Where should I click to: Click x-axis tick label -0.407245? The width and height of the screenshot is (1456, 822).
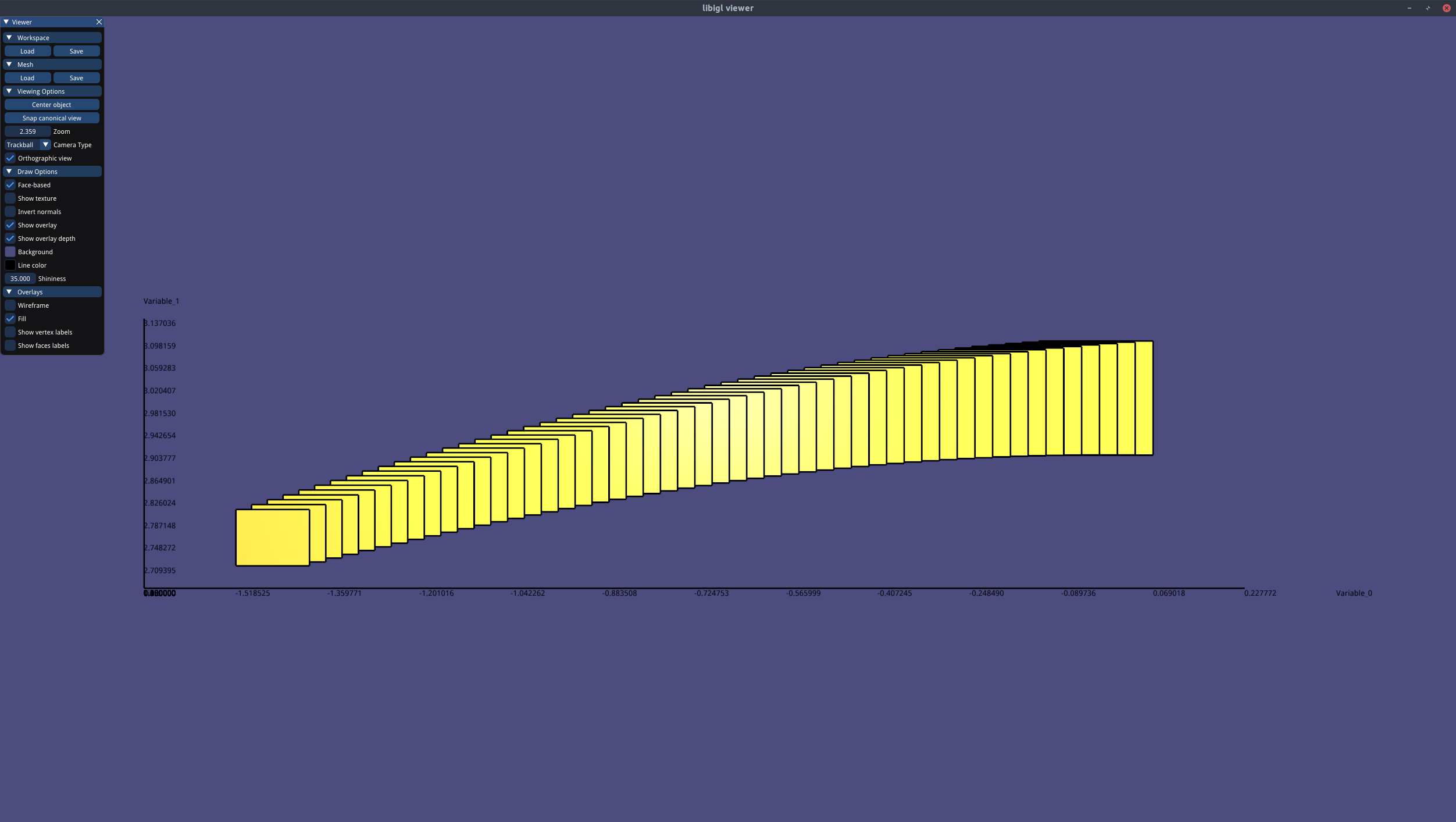(894, 593)
